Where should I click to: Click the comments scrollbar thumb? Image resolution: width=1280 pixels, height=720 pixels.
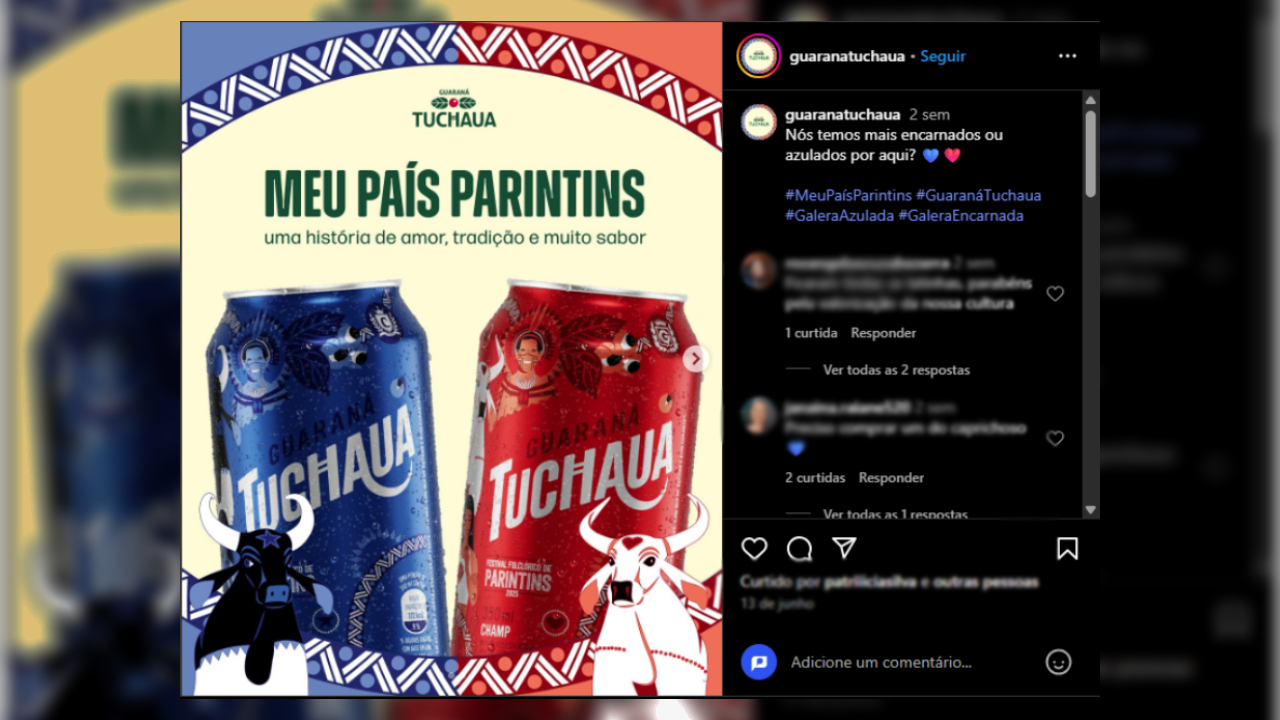[1091, 153]
